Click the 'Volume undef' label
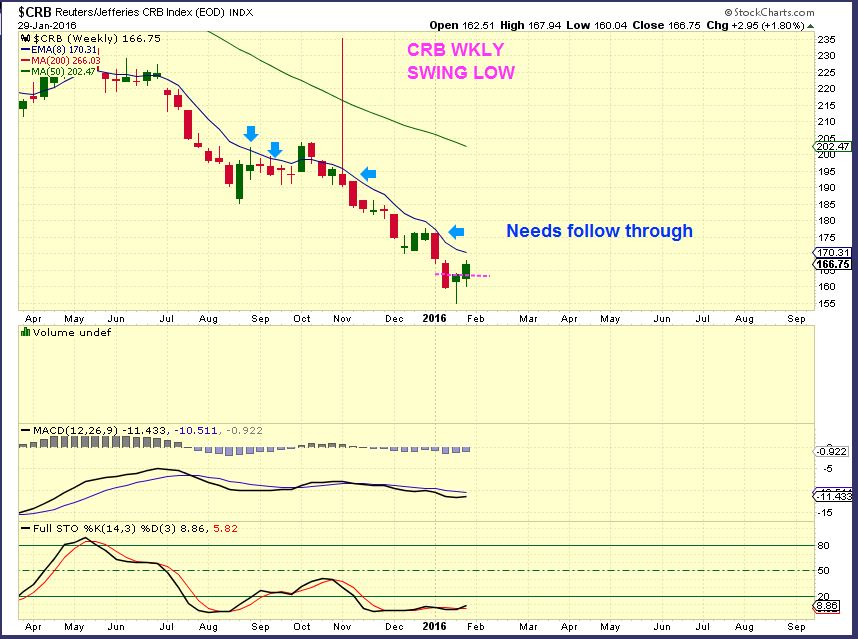Image resolution: width=858 pixels, height=639 pixels. tap(72, 332)
